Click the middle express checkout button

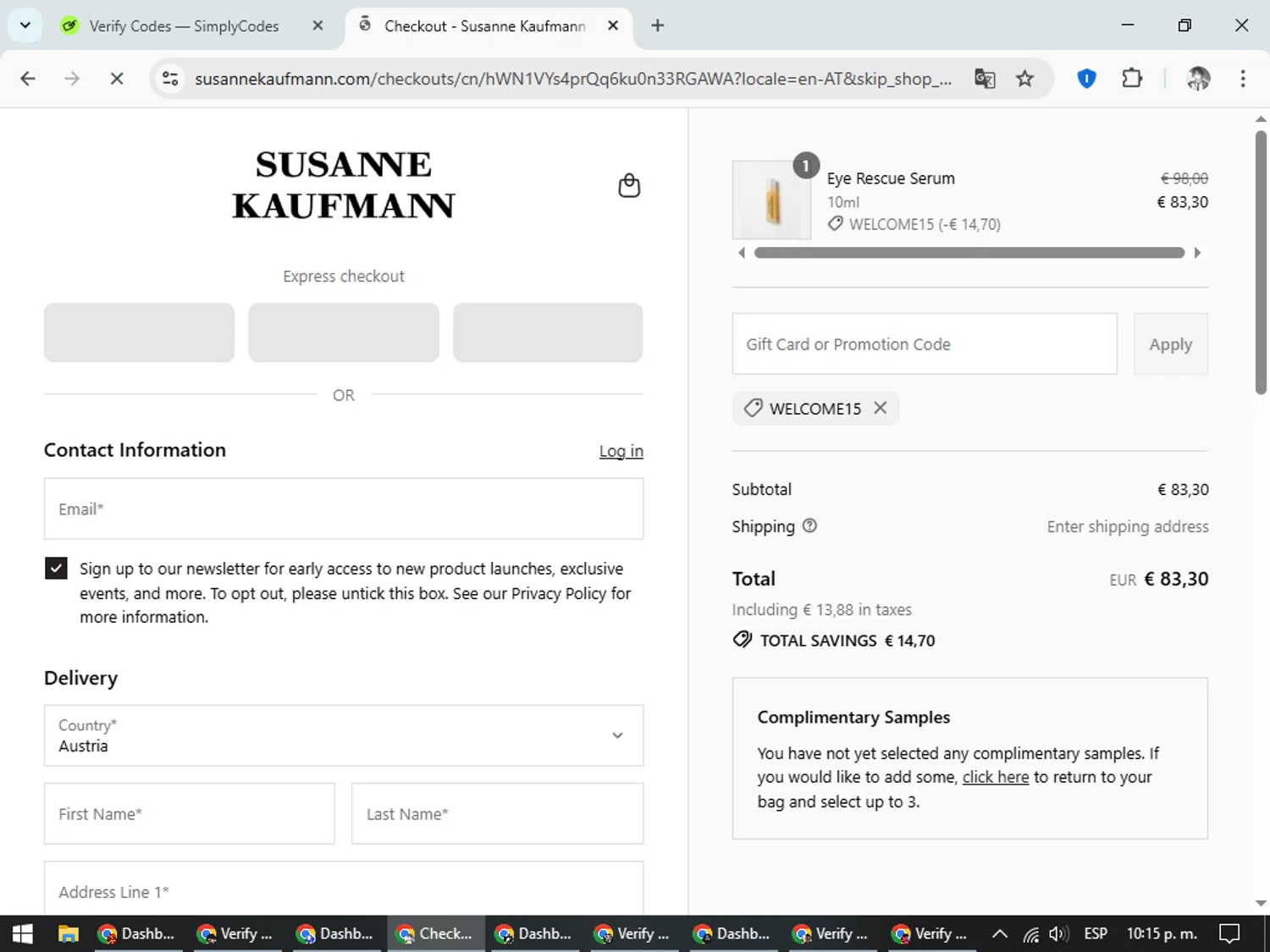pyautogui.click(x=344, y=333)
